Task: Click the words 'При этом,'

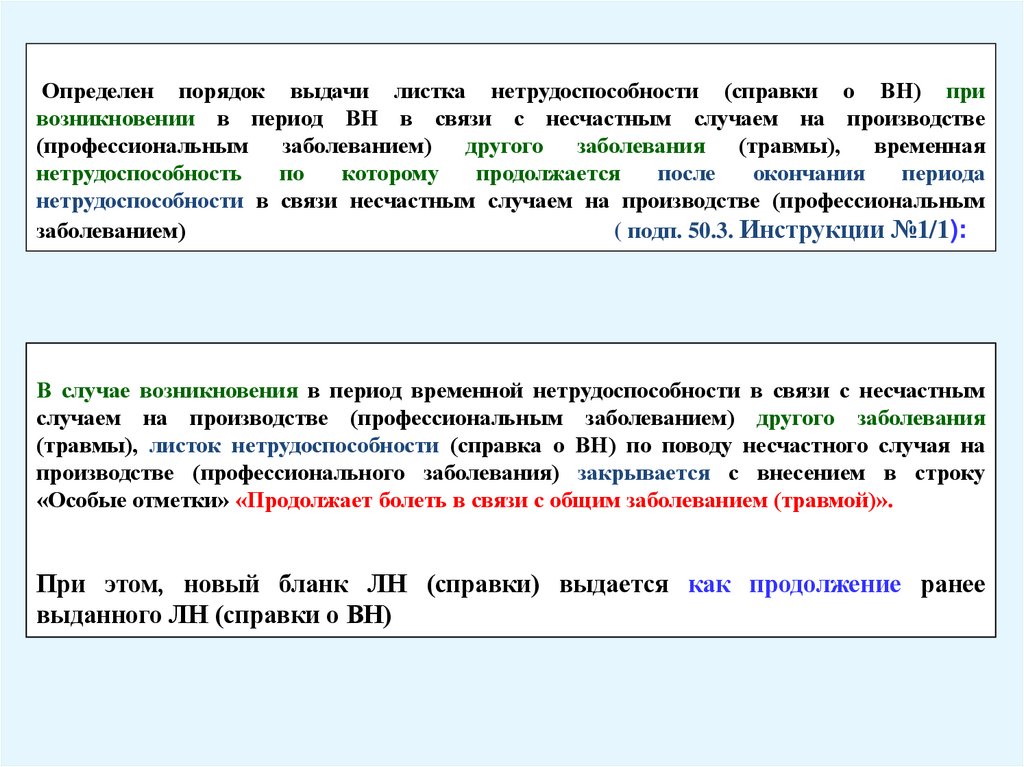Action: click(x=99, y=583)
